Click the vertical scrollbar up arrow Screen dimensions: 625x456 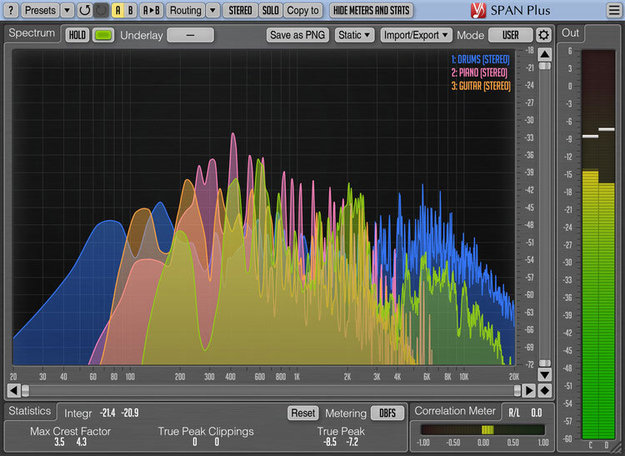point(545,53)
